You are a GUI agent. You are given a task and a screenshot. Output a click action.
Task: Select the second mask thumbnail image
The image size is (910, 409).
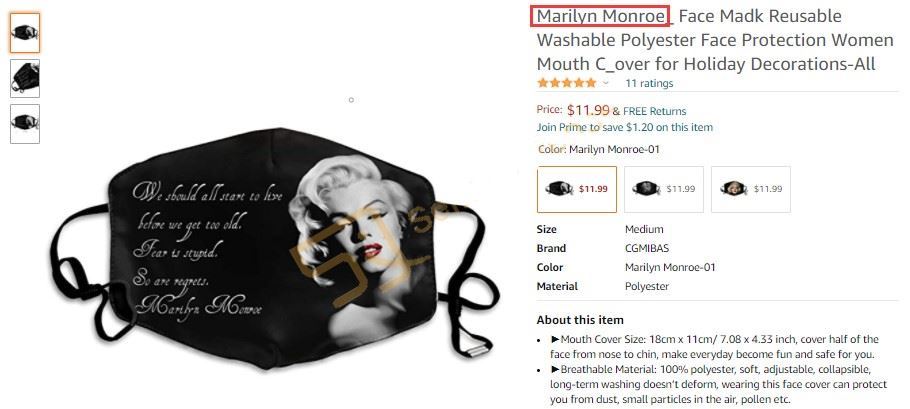[25, 78]
